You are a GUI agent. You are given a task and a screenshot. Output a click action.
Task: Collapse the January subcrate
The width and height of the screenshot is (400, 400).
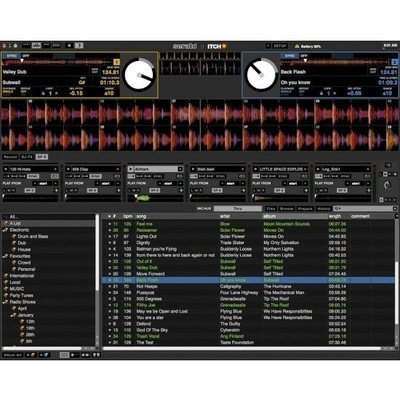[13, 315]
